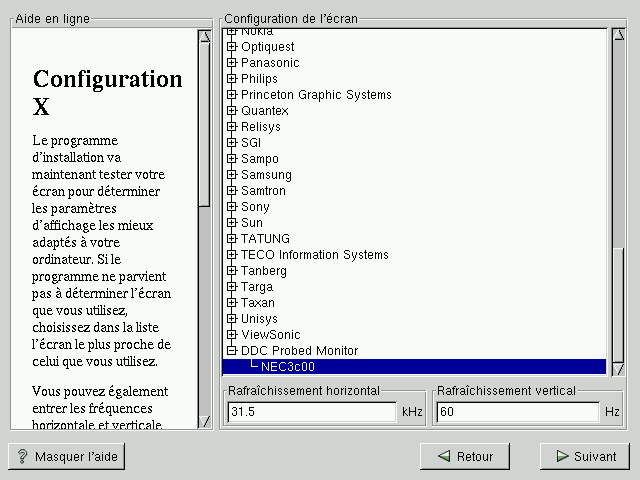640x480 pixels.
Task: Click the Rafraîchissement horizontal input field
Action: tap(312, 412)
